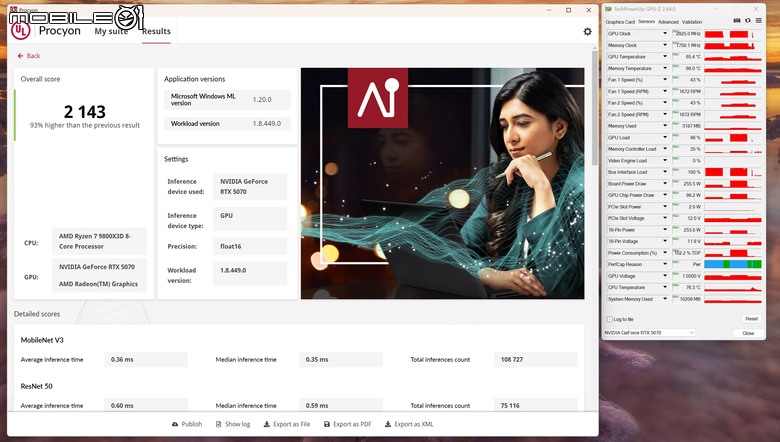Expand Memory Clock sensor dropdown

[665, 45]
